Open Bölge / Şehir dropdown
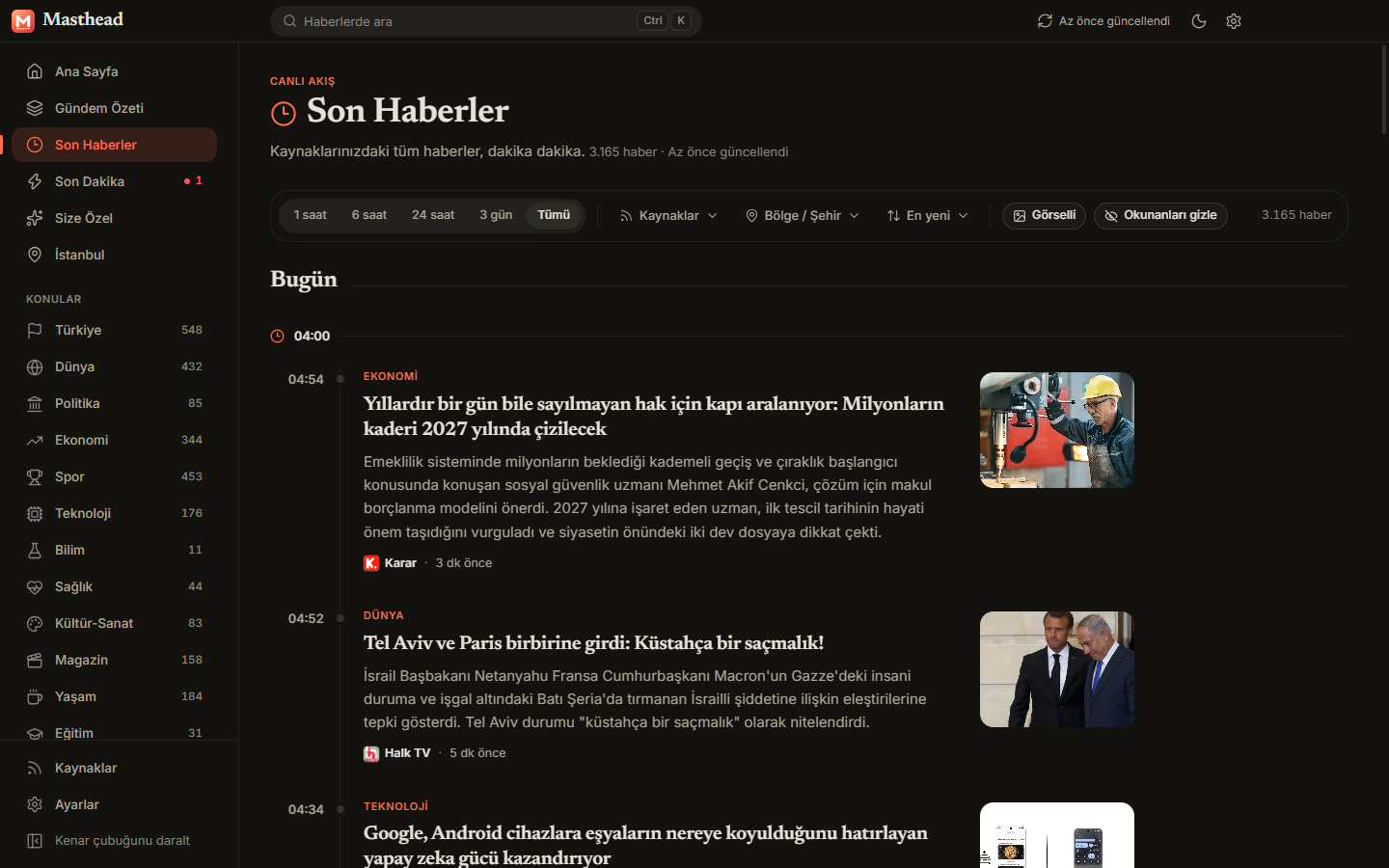 (803, 215)
